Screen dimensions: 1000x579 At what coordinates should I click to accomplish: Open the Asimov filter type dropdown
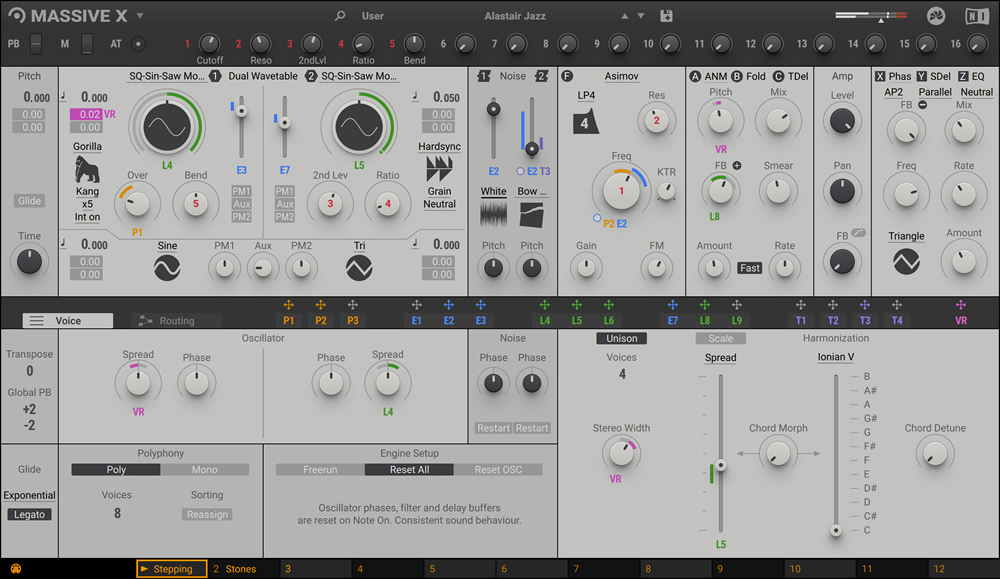coord(621,76)
